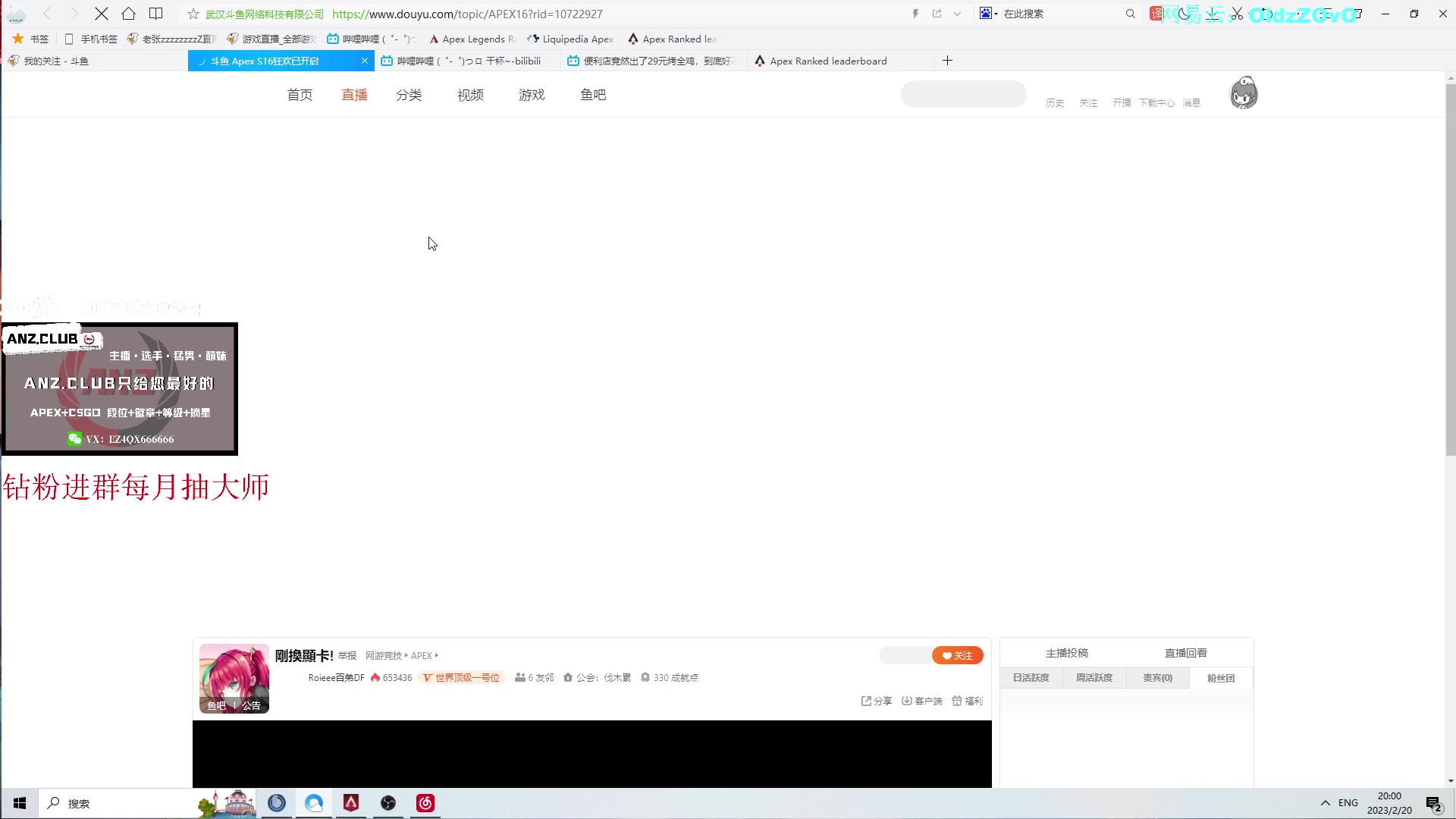Follow the streamer with orange 关注 button
1456x819 pixels.
957,655
